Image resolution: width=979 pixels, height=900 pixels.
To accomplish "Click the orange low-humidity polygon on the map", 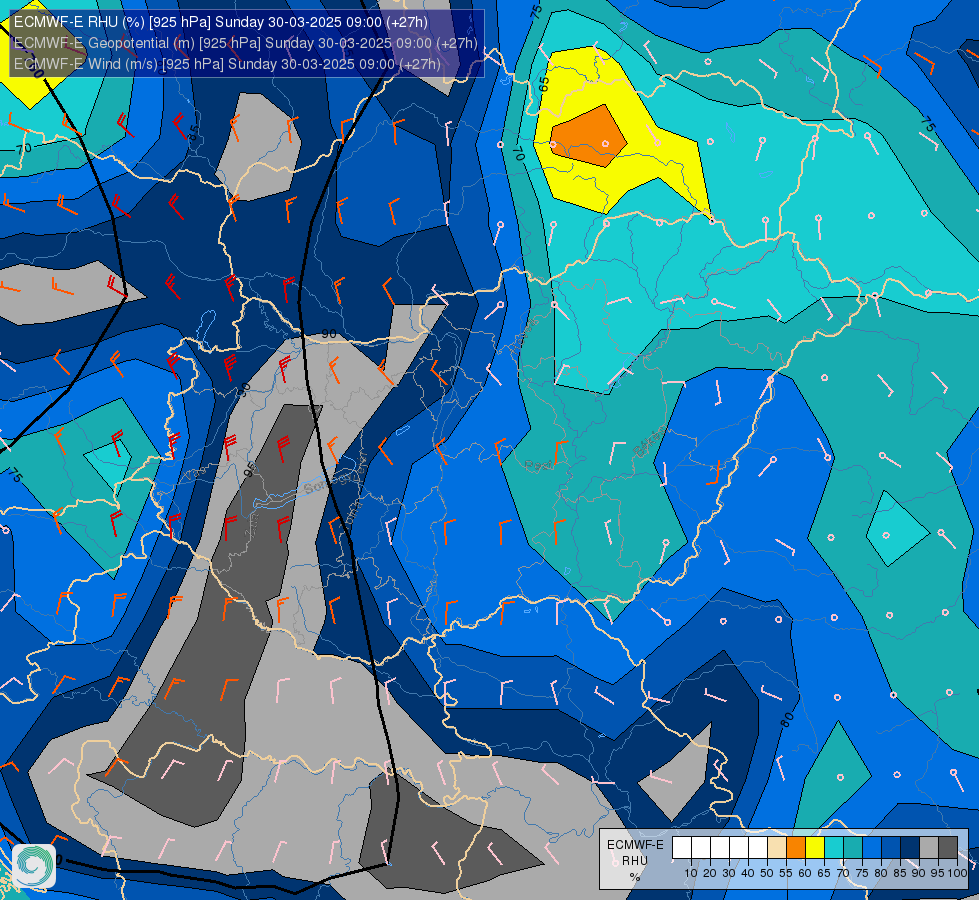I will pyautogui.click(x=588, y=136).
